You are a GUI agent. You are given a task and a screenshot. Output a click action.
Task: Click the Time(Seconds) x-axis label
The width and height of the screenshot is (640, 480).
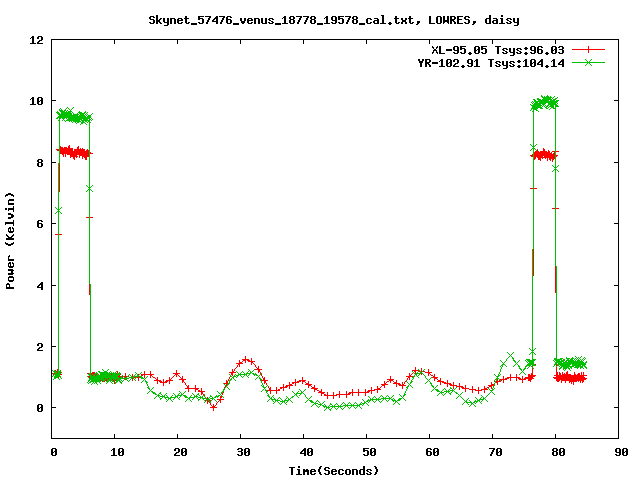coord(333,471)
